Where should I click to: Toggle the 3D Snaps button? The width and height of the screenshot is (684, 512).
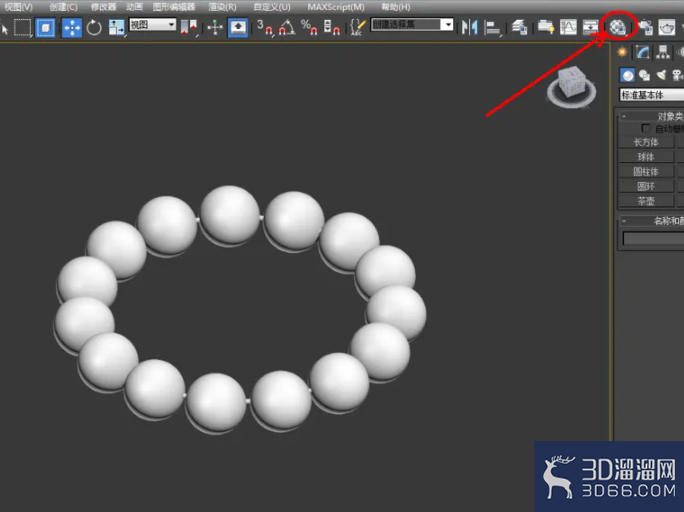[264, 27]
